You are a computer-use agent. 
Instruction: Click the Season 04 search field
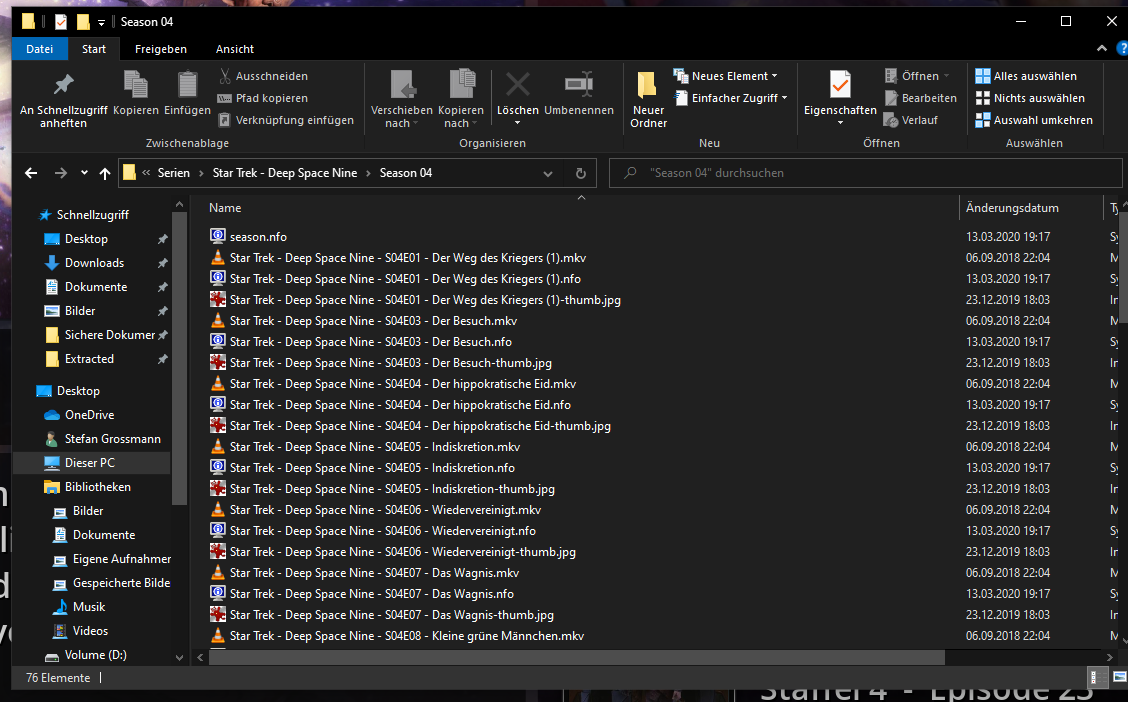[865, 173]
